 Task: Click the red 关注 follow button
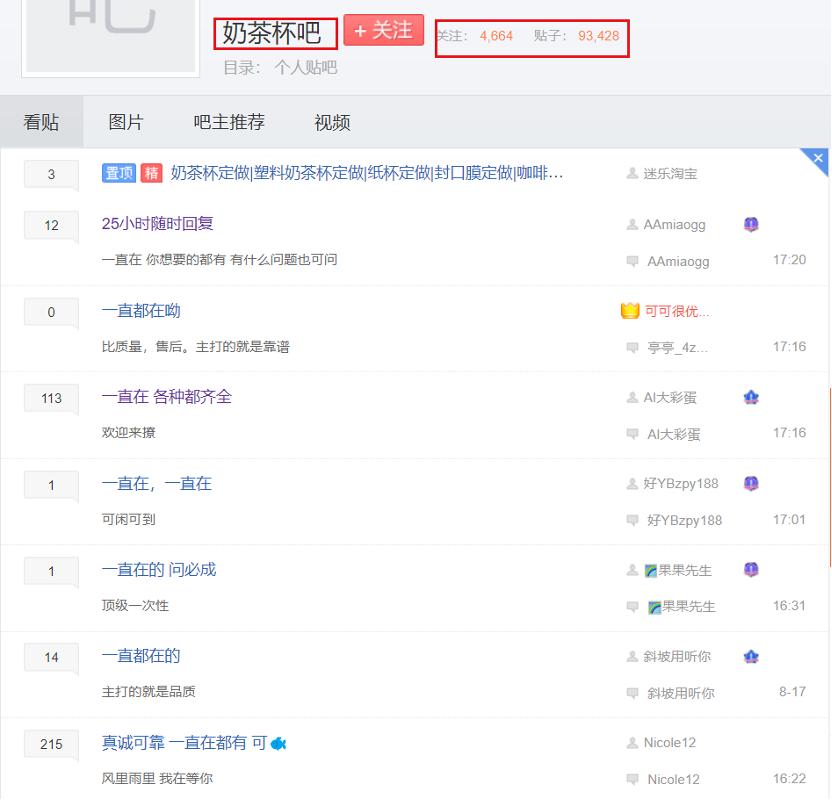pos(384,30)
